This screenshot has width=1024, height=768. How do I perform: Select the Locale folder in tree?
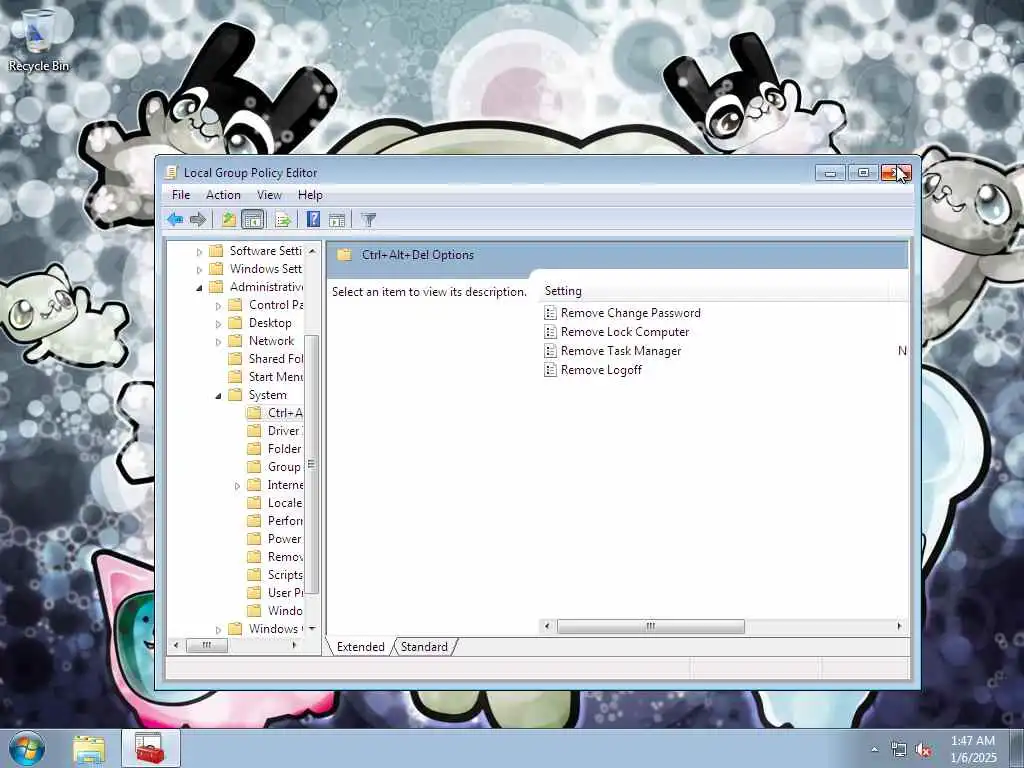pos(275,503)
